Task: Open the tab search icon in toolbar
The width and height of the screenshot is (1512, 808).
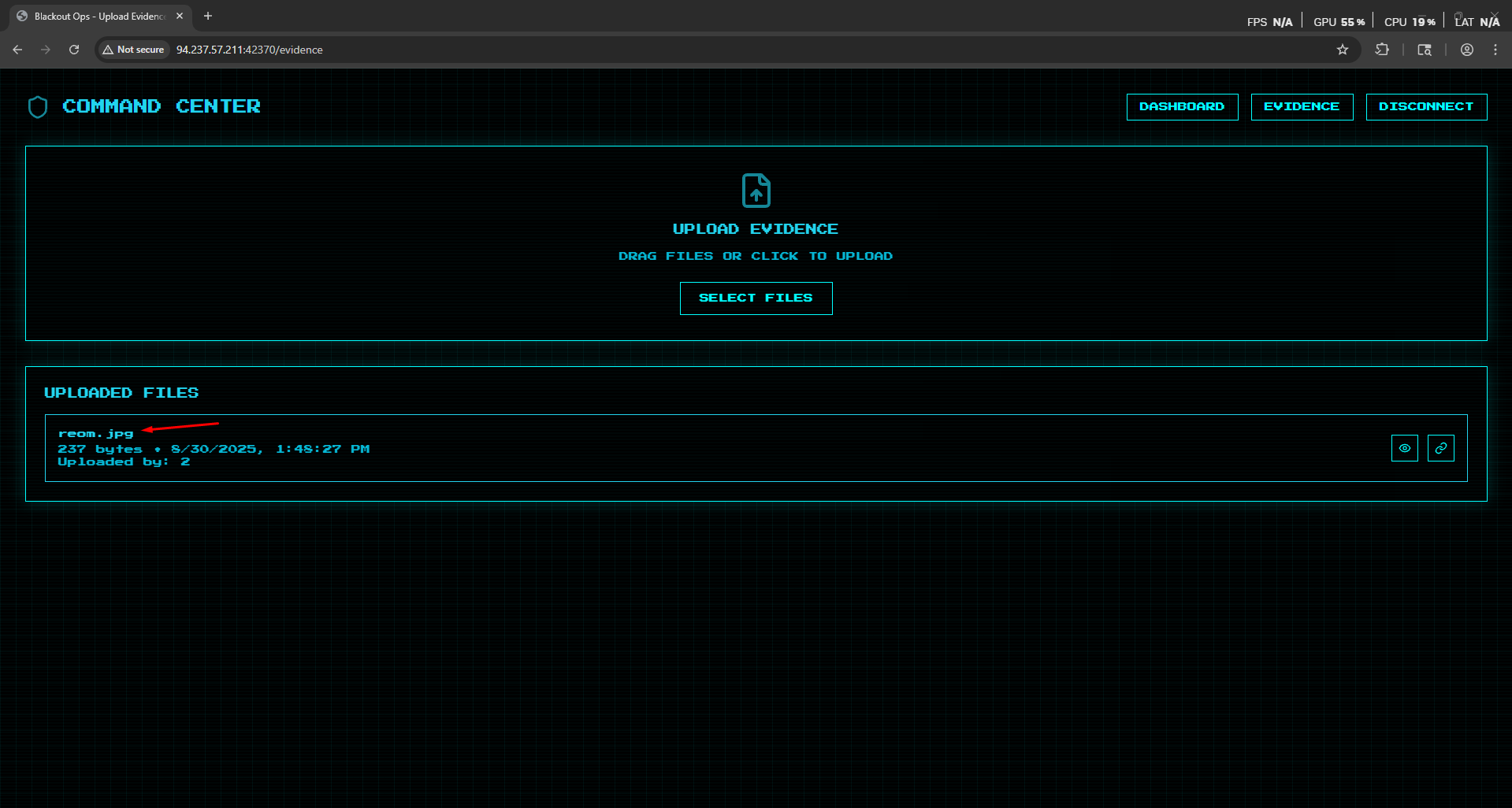Action: 1425,50
